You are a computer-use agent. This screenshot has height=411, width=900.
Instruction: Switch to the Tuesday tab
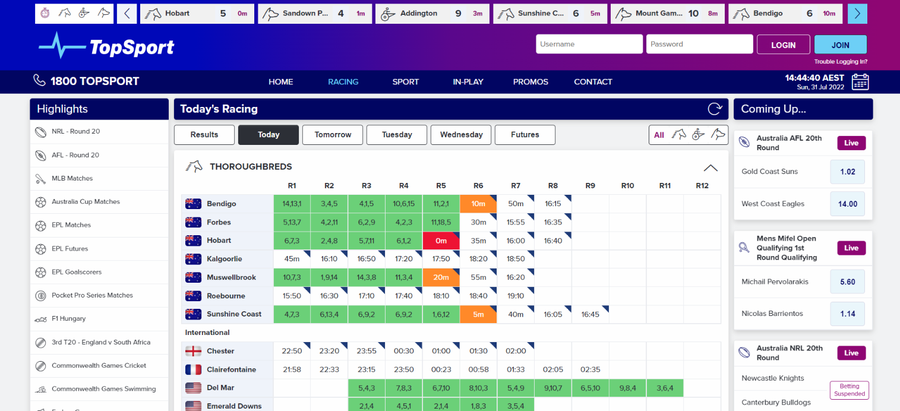(x=397, y=135)
